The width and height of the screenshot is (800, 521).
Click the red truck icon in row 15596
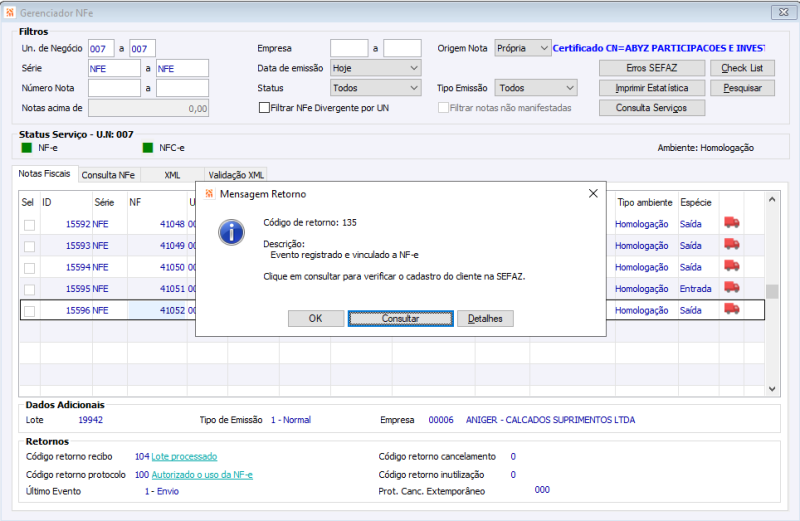coord(732,309)
